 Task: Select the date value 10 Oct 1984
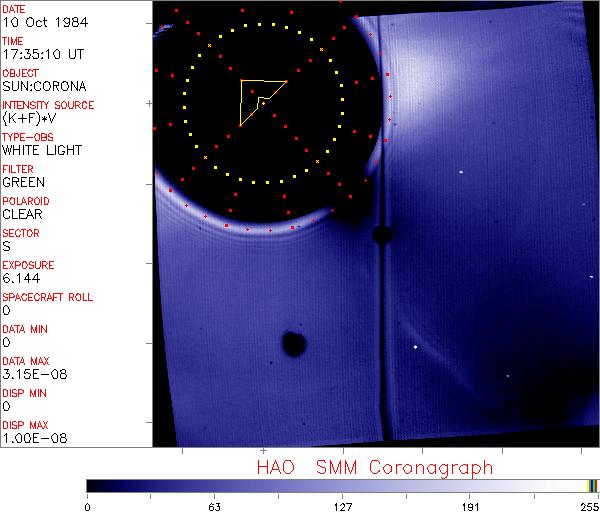click(x=45, y=22)
